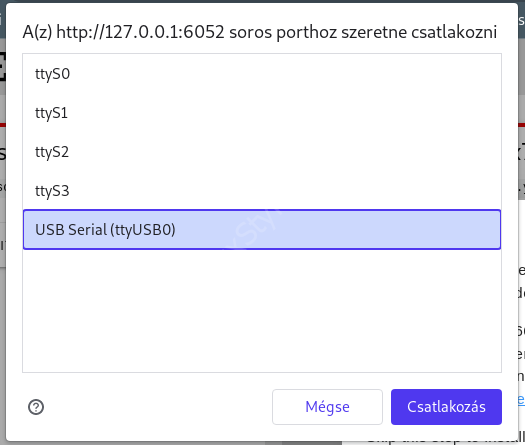525x445 pixels.
Task: Click the cut-off 'Skip this step' text below dialog
Action: (445, 441)
